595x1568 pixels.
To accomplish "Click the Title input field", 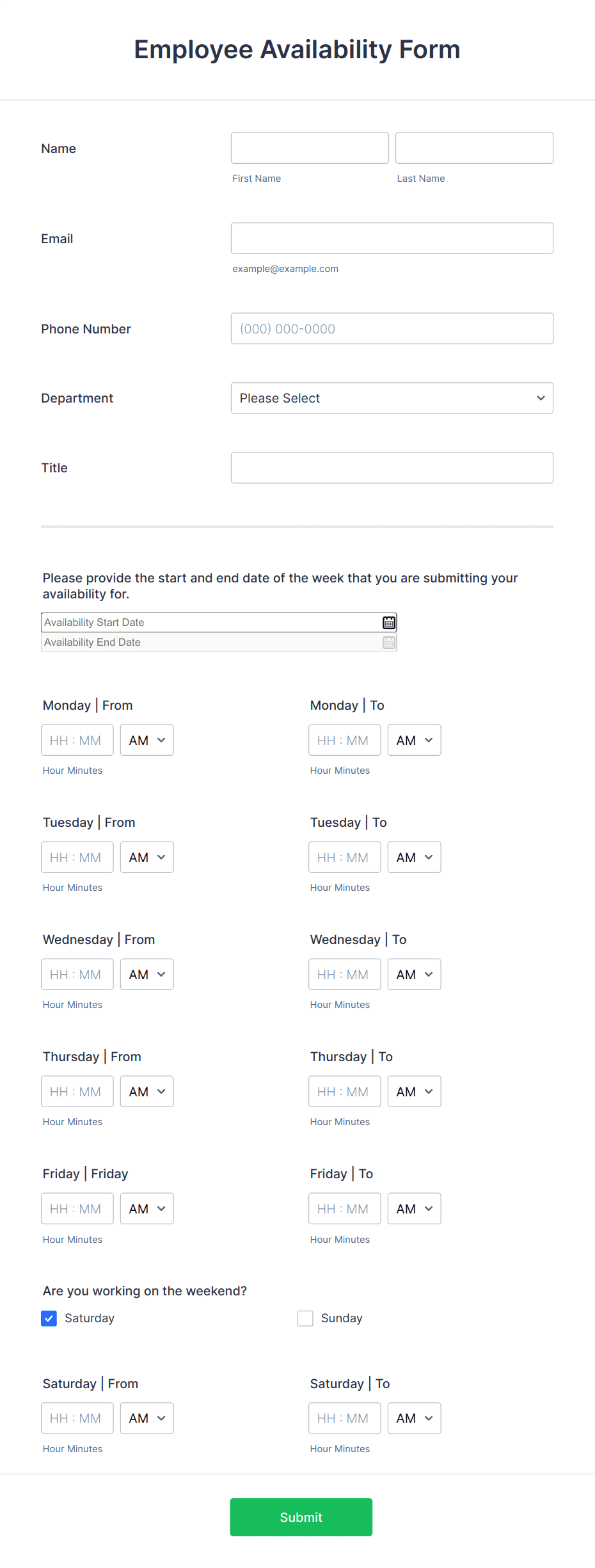I will [x=392, y=467].
